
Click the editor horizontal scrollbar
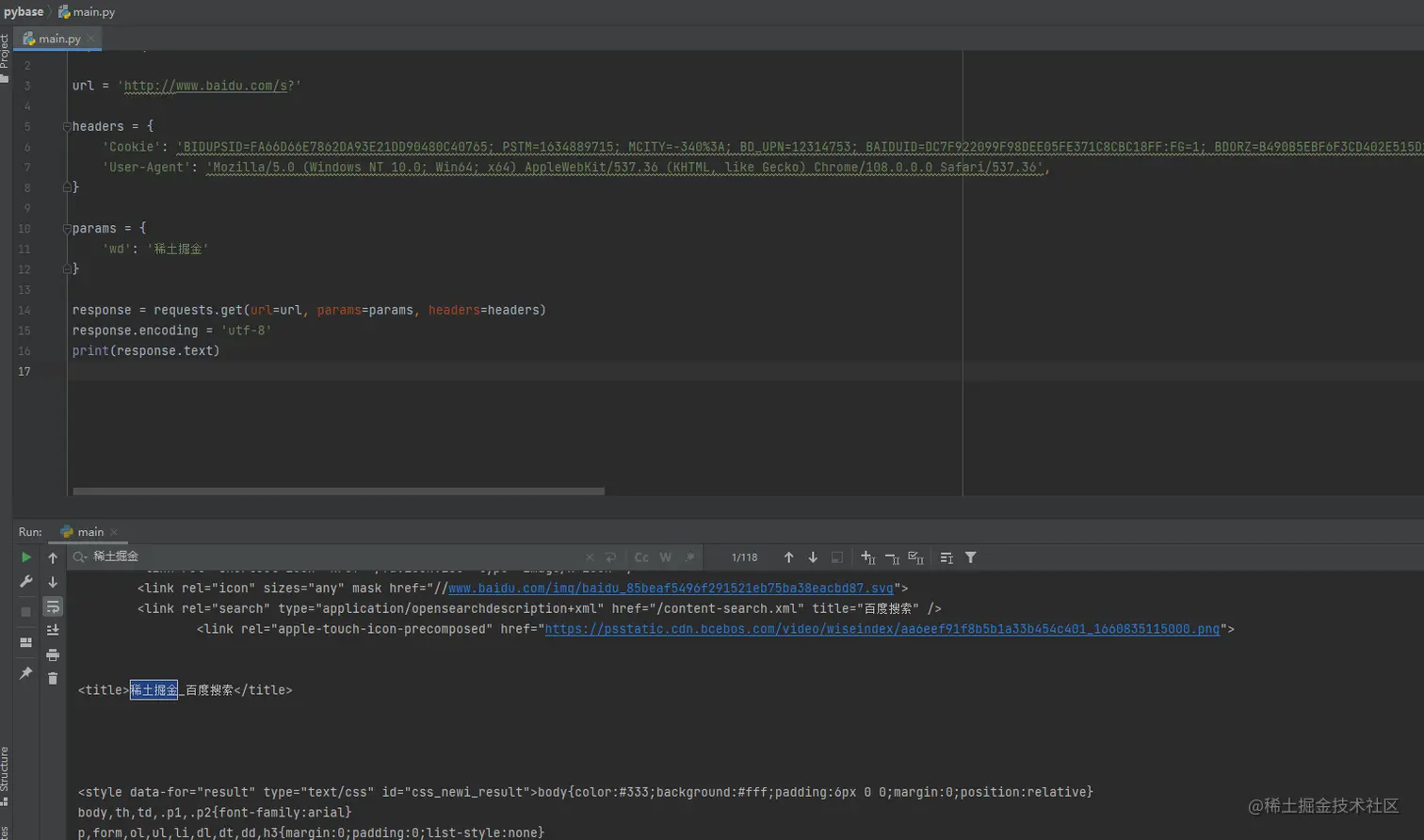pos(338,491)
